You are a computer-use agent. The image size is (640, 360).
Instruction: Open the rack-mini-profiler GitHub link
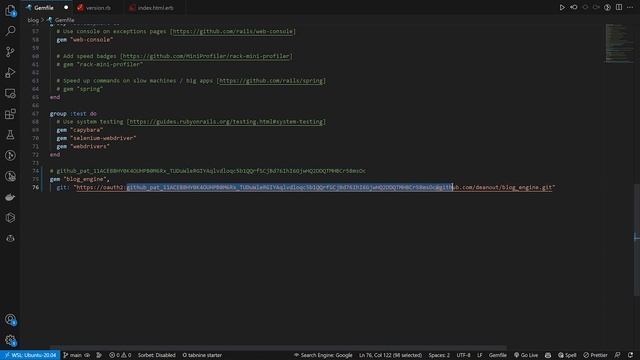coord(206,56)
